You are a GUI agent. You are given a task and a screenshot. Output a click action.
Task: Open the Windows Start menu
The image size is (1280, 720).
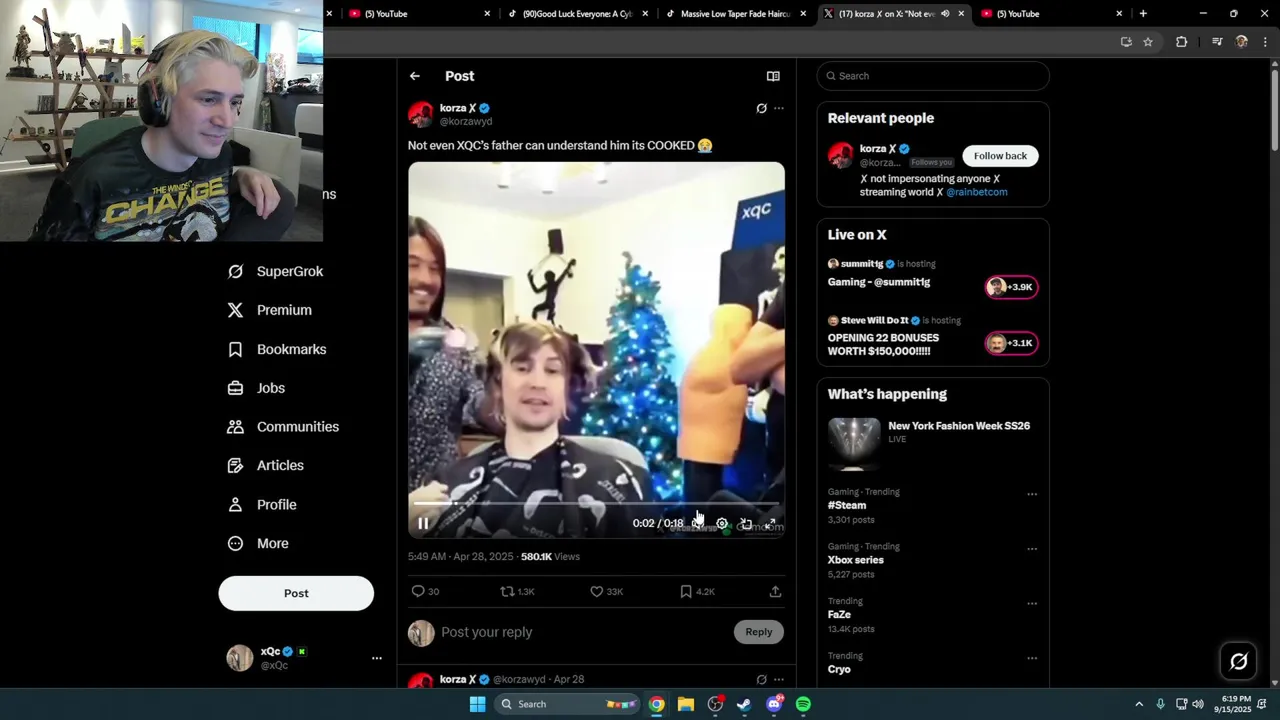[x=478, y=704]
